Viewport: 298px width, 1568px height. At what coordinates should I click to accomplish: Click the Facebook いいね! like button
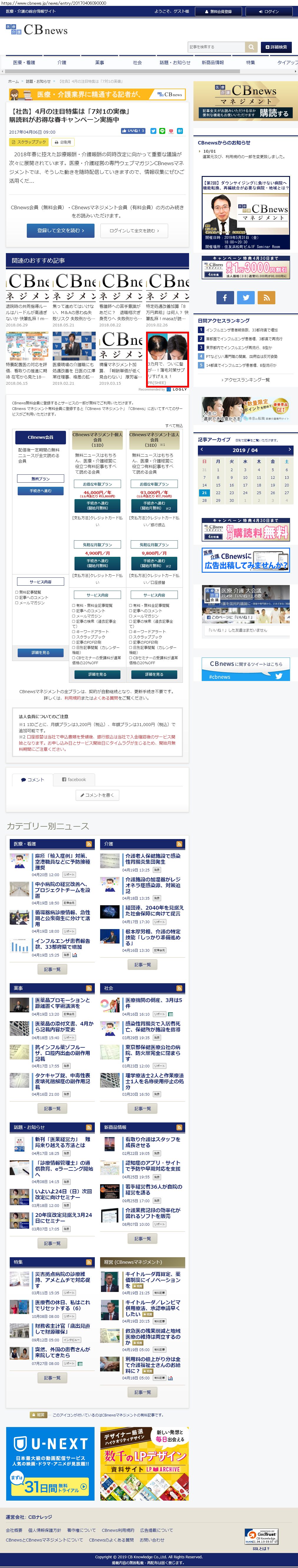[x=133, y=131]
